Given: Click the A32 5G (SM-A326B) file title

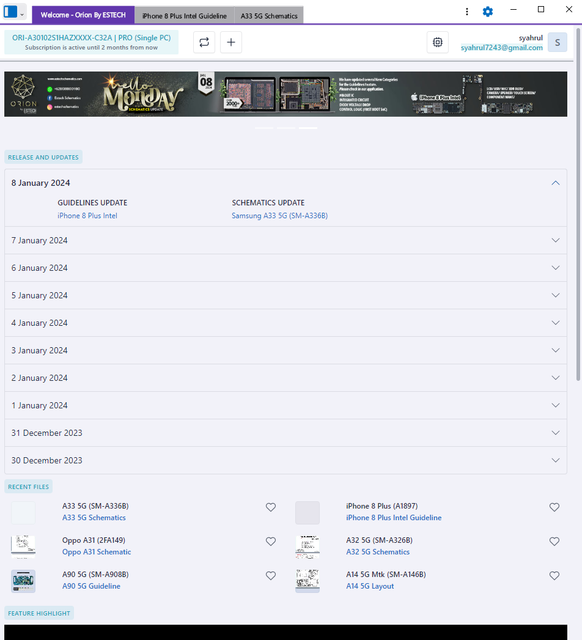Looking at the screenshot, I should pos(380,540).
